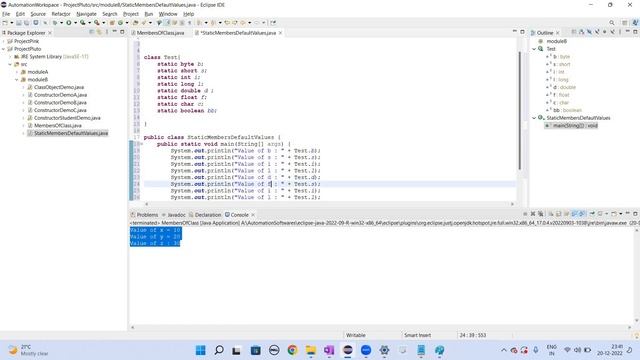Open the Debug button dropdown arrow
640x360 pixels.
point(61,23)
